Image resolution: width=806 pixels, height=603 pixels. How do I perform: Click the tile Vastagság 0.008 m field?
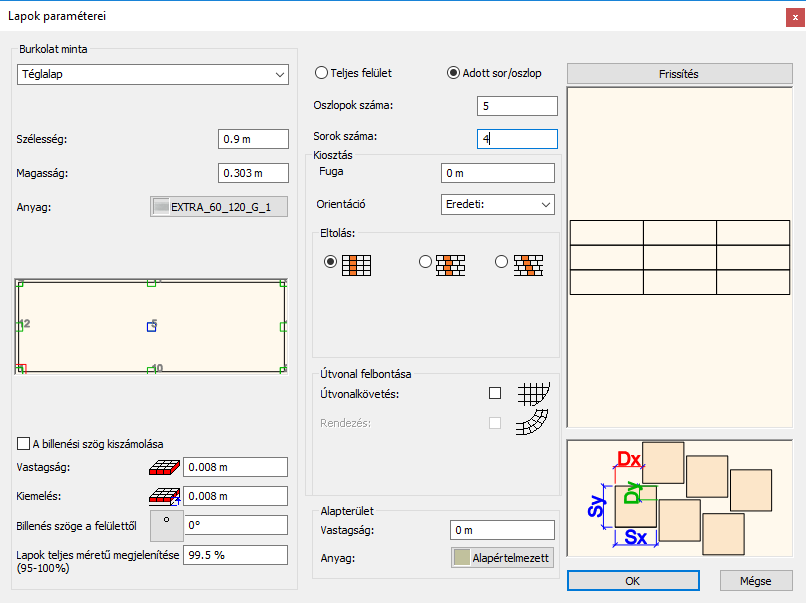pos(235,467)
